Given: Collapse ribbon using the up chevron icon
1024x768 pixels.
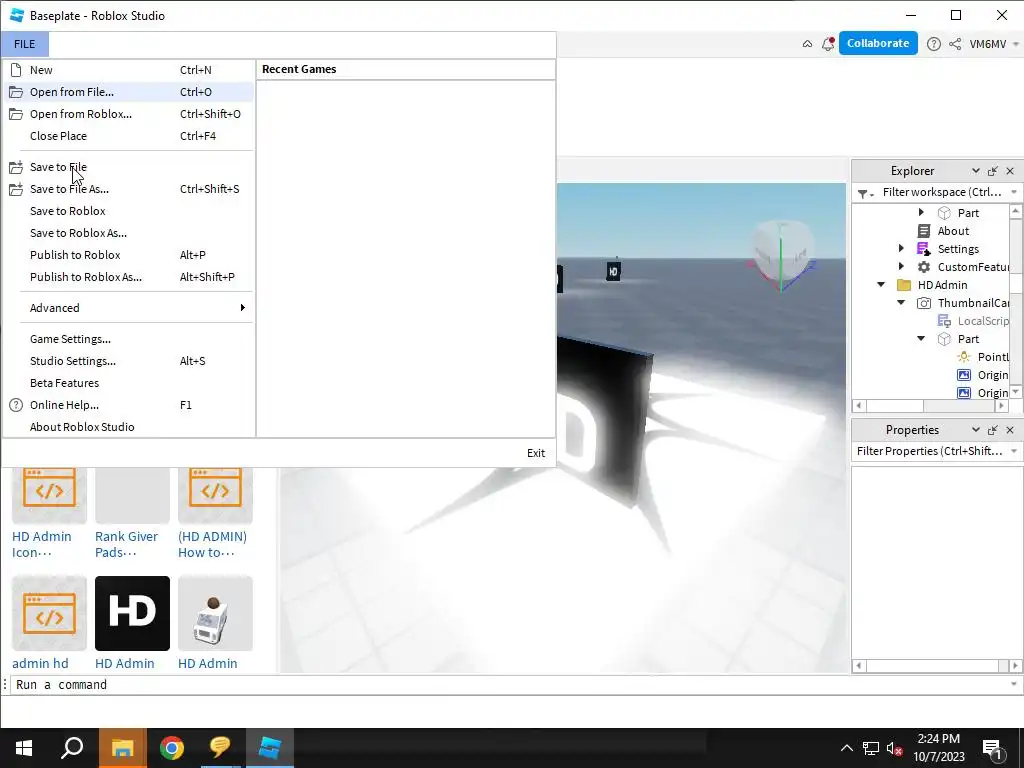Looking at the screenshot, I should (807, 44).
